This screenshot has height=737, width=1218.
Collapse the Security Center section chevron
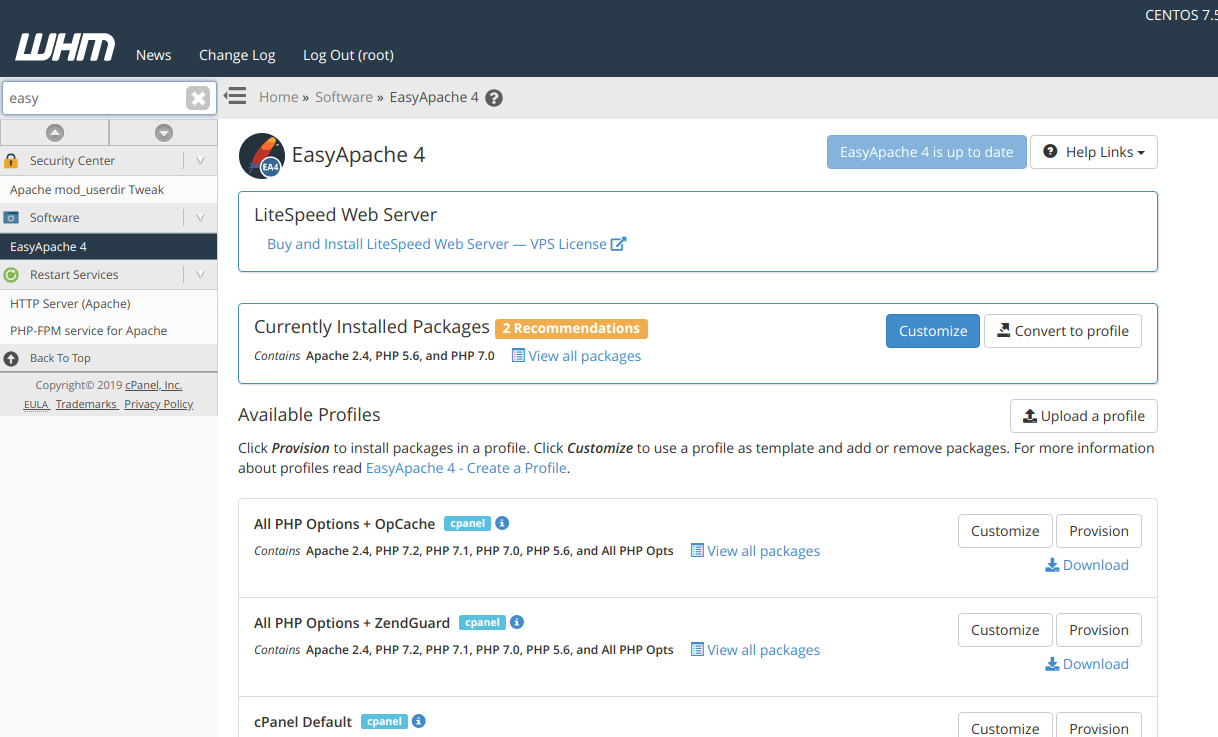200,160
